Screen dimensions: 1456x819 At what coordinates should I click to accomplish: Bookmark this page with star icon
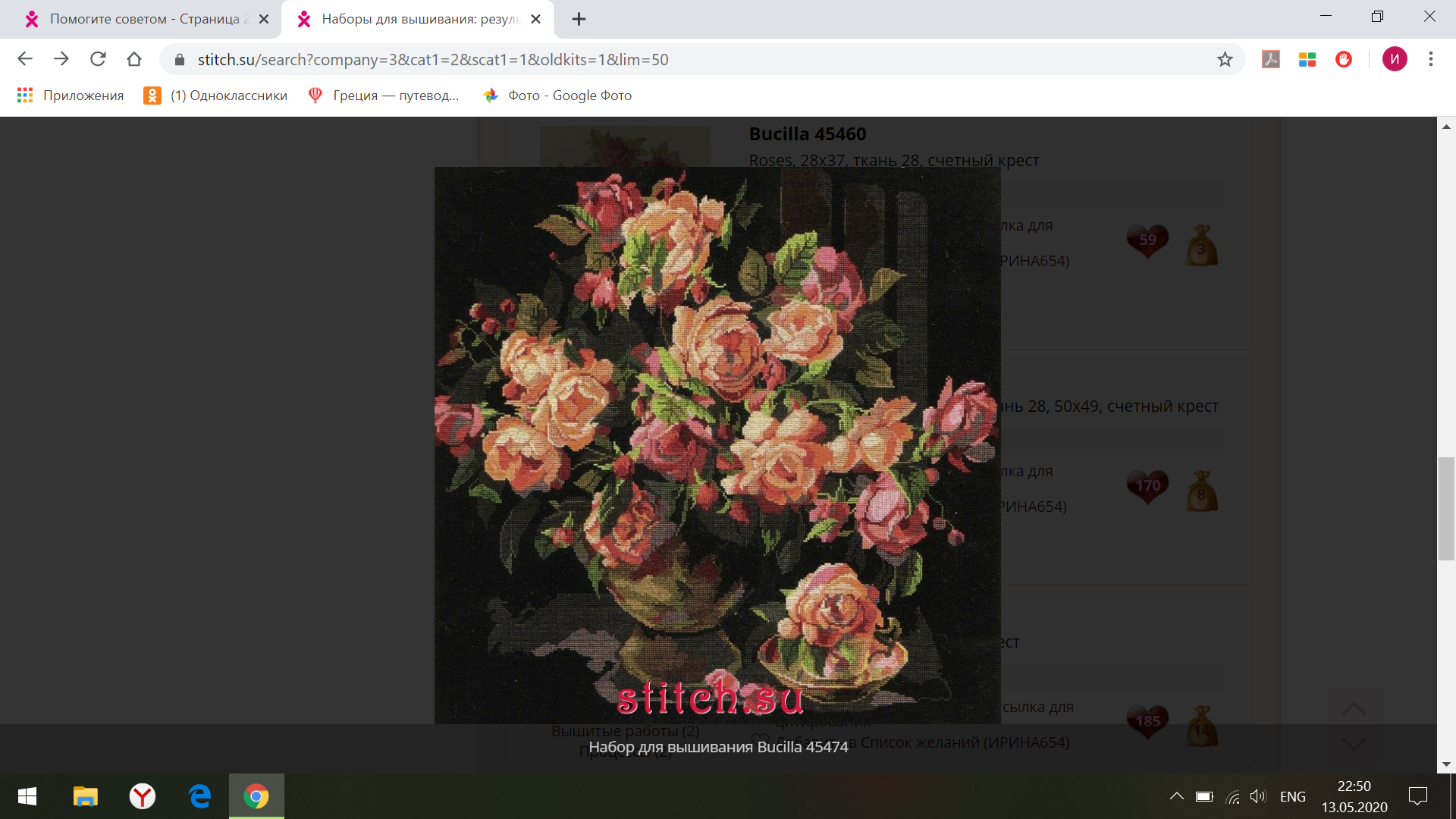[1225, 59]
